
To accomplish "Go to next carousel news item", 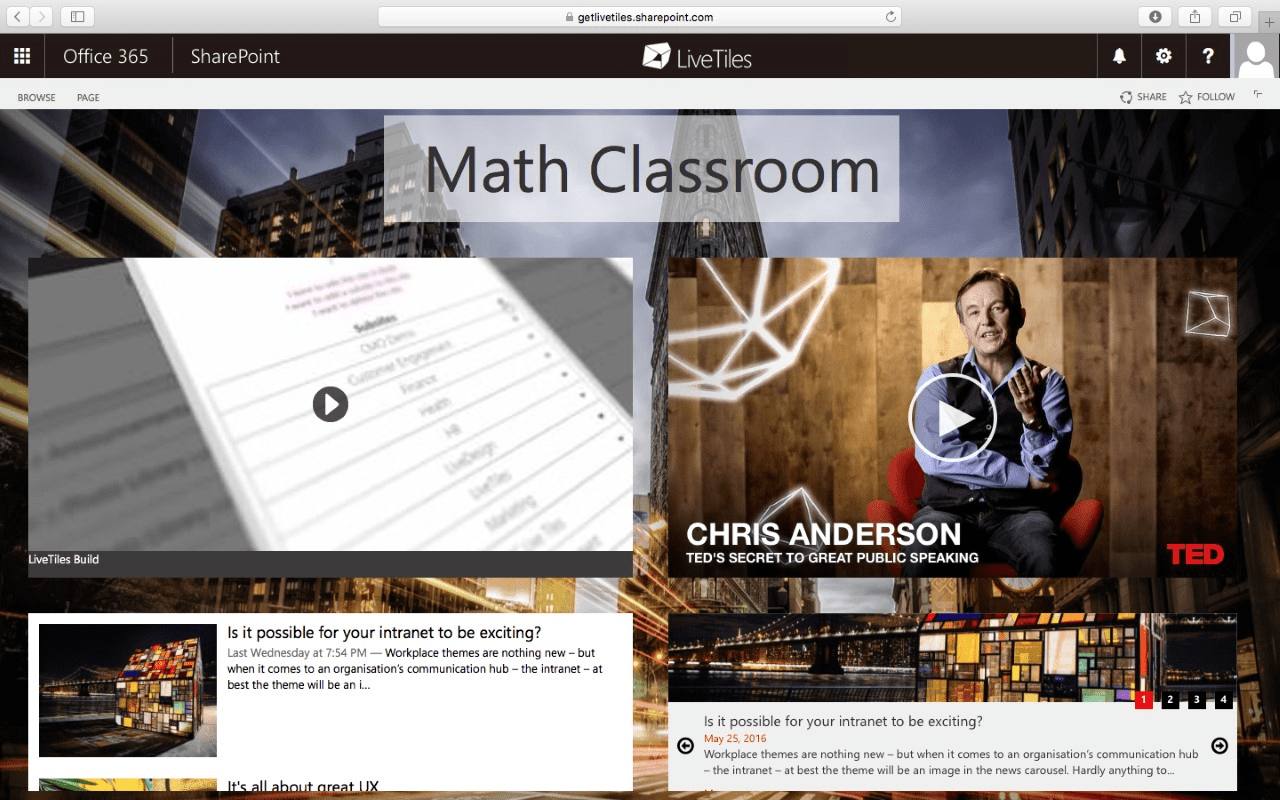I will click(1219, 745).
